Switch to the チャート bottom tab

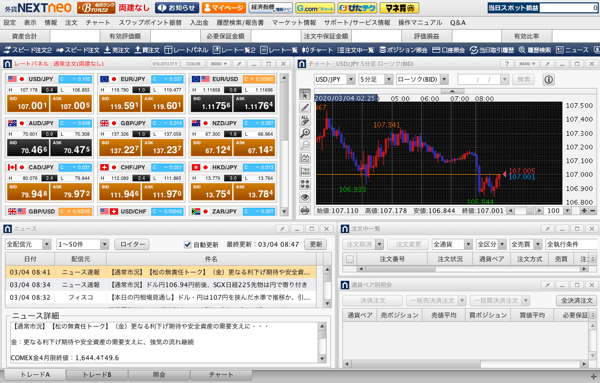click(221, 375)
